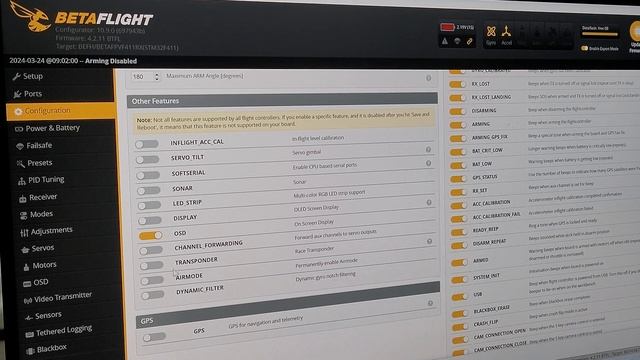Turn off the DISARMING beeper toggle
Screen dimensions: 640x360
click(x=458, y=111)
